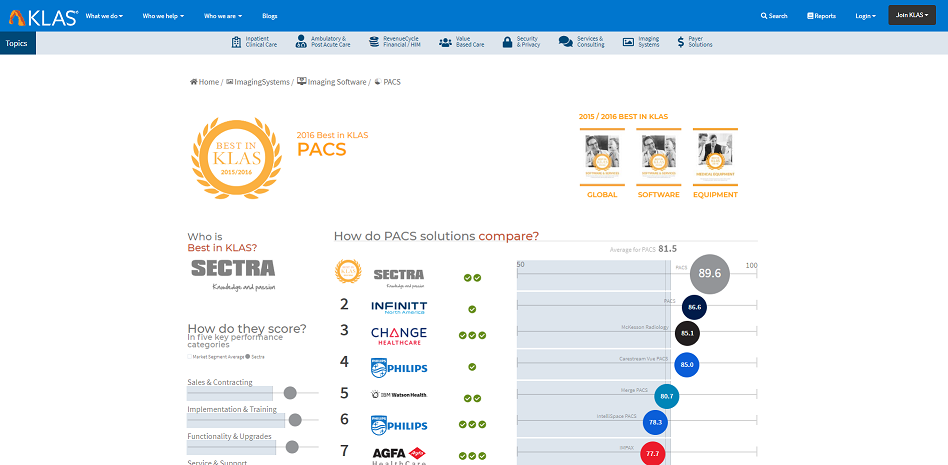The height and width of the screenshot is (465, 948).
Task: Select Security & Privacy lock icon
Action: pyautogui.click(x=507, y=42)
